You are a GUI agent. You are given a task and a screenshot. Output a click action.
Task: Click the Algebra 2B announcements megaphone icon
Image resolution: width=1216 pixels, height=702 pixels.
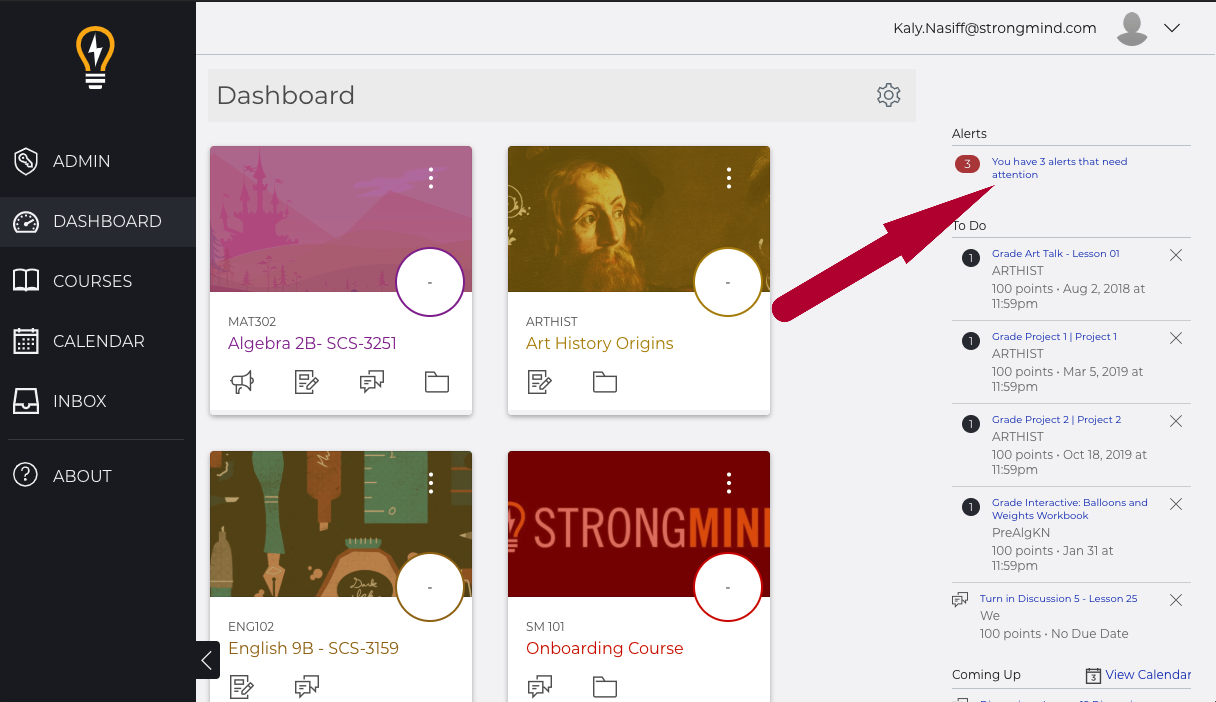(x=243, y=382)
